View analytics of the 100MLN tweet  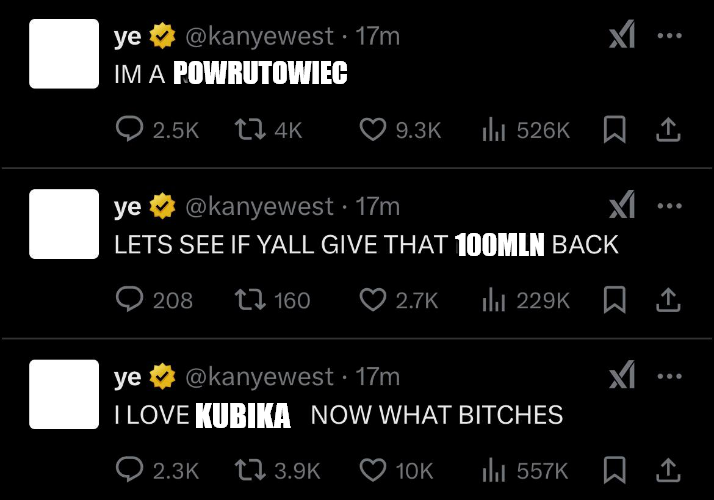coord(494,299)
